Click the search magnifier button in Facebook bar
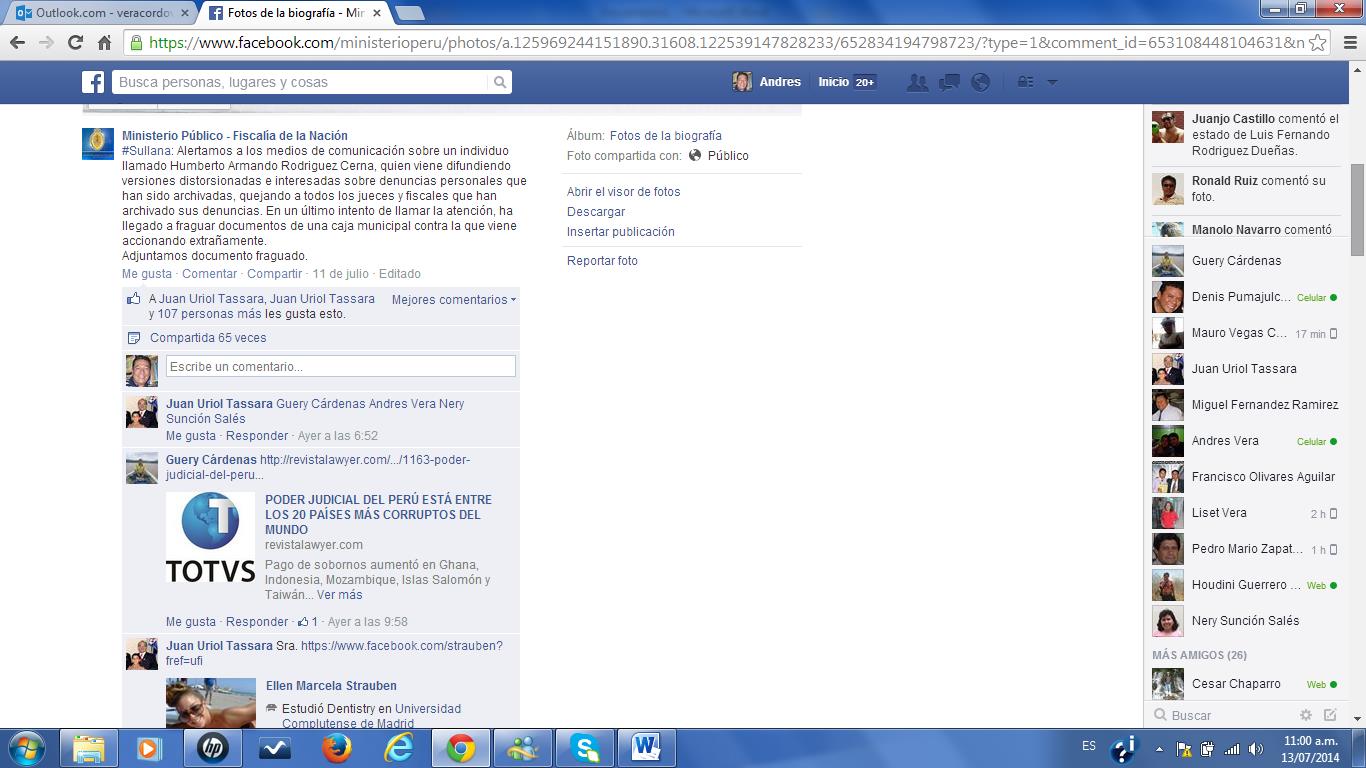This screenshot has height=768, width=1366. [x=500, y=82]
